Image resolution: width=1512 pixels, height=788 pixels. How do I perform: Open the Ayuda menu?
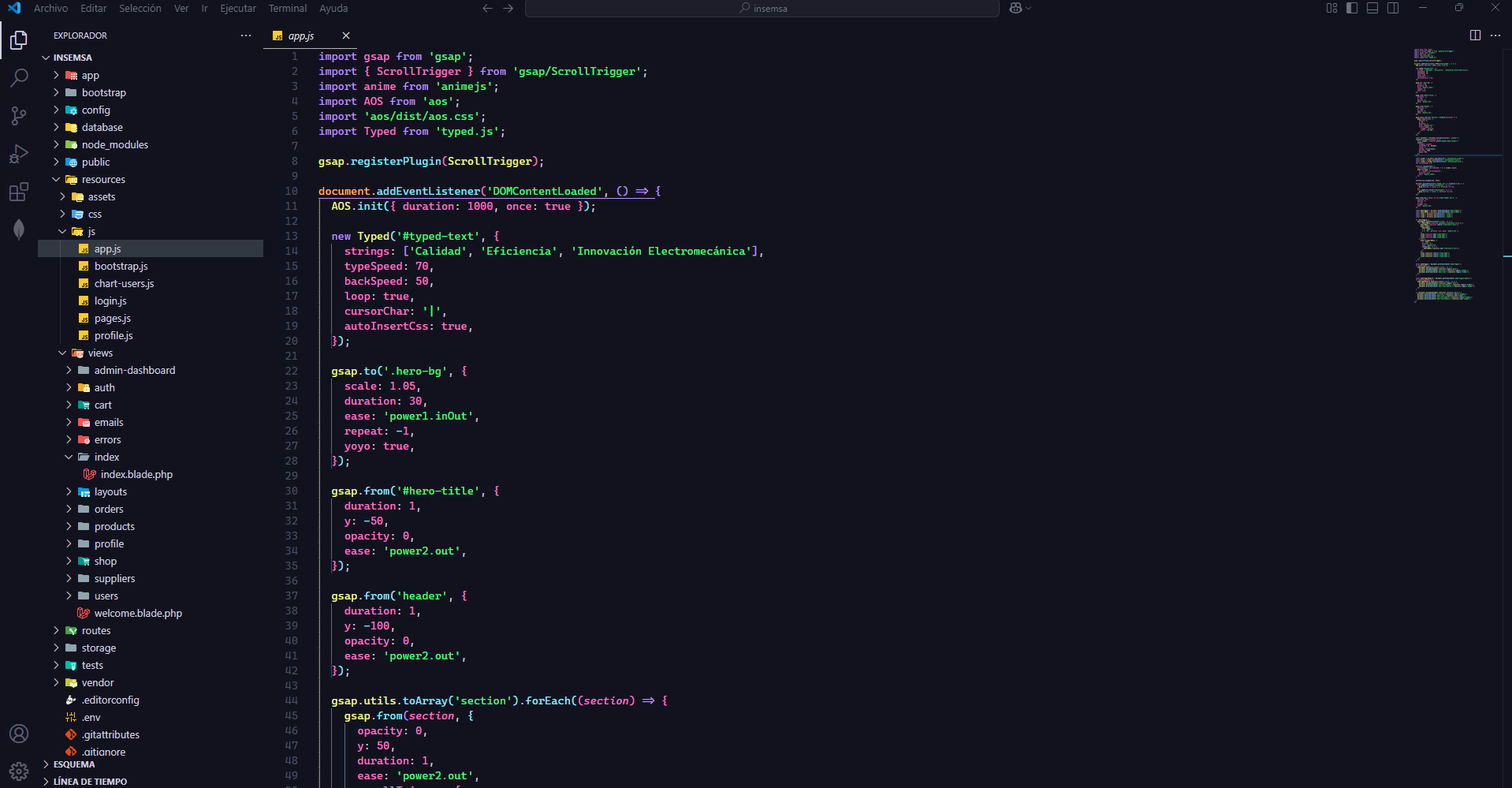click(333, 8)
